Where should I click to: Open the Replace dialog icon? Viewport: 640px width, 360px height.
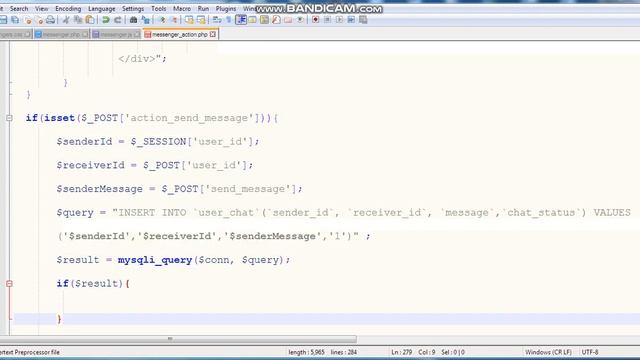pos(146,20)
